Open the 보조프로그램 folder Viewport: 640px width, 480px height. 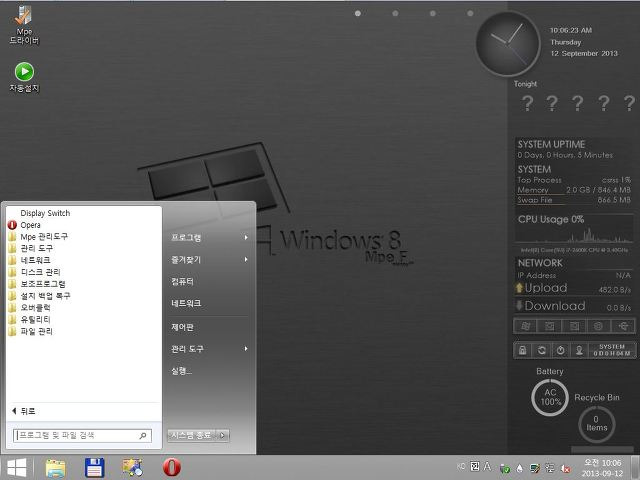pyautogui.click(x=37, y=284)
